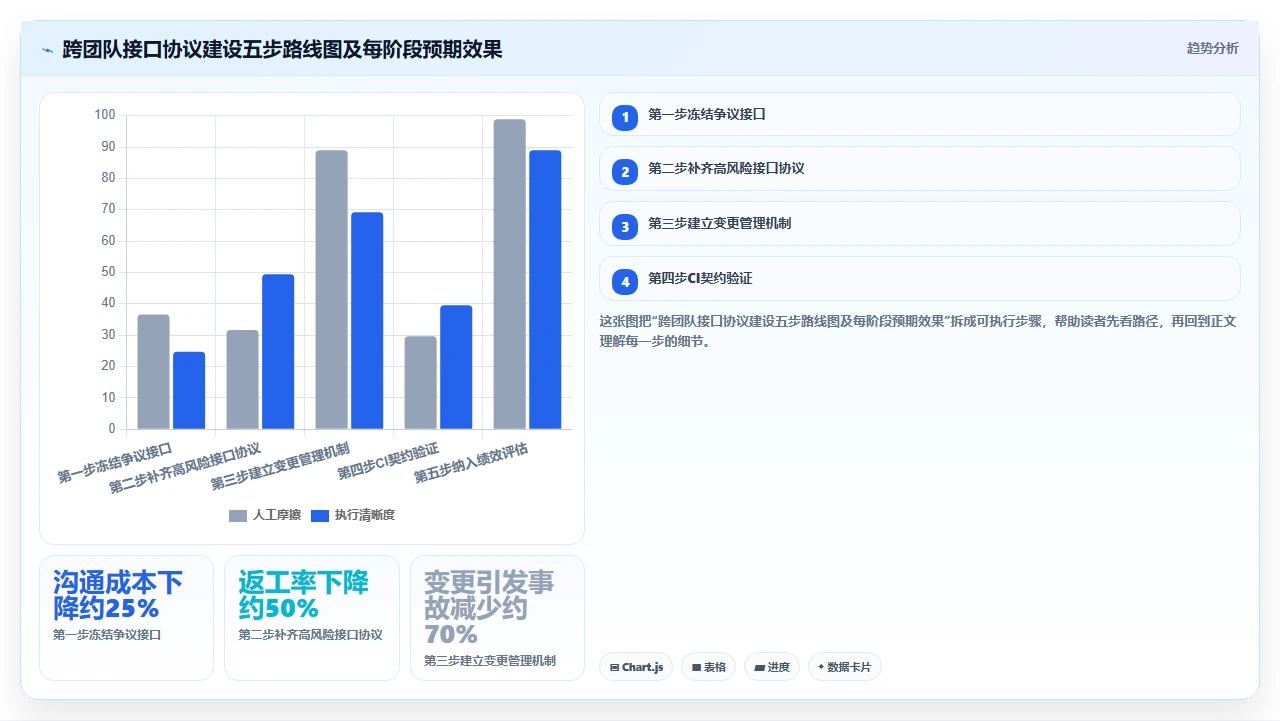Toggle the 人工摩擦 legend swatch
The height and width of the screenshot is (721, 1280).
[237, 515]
